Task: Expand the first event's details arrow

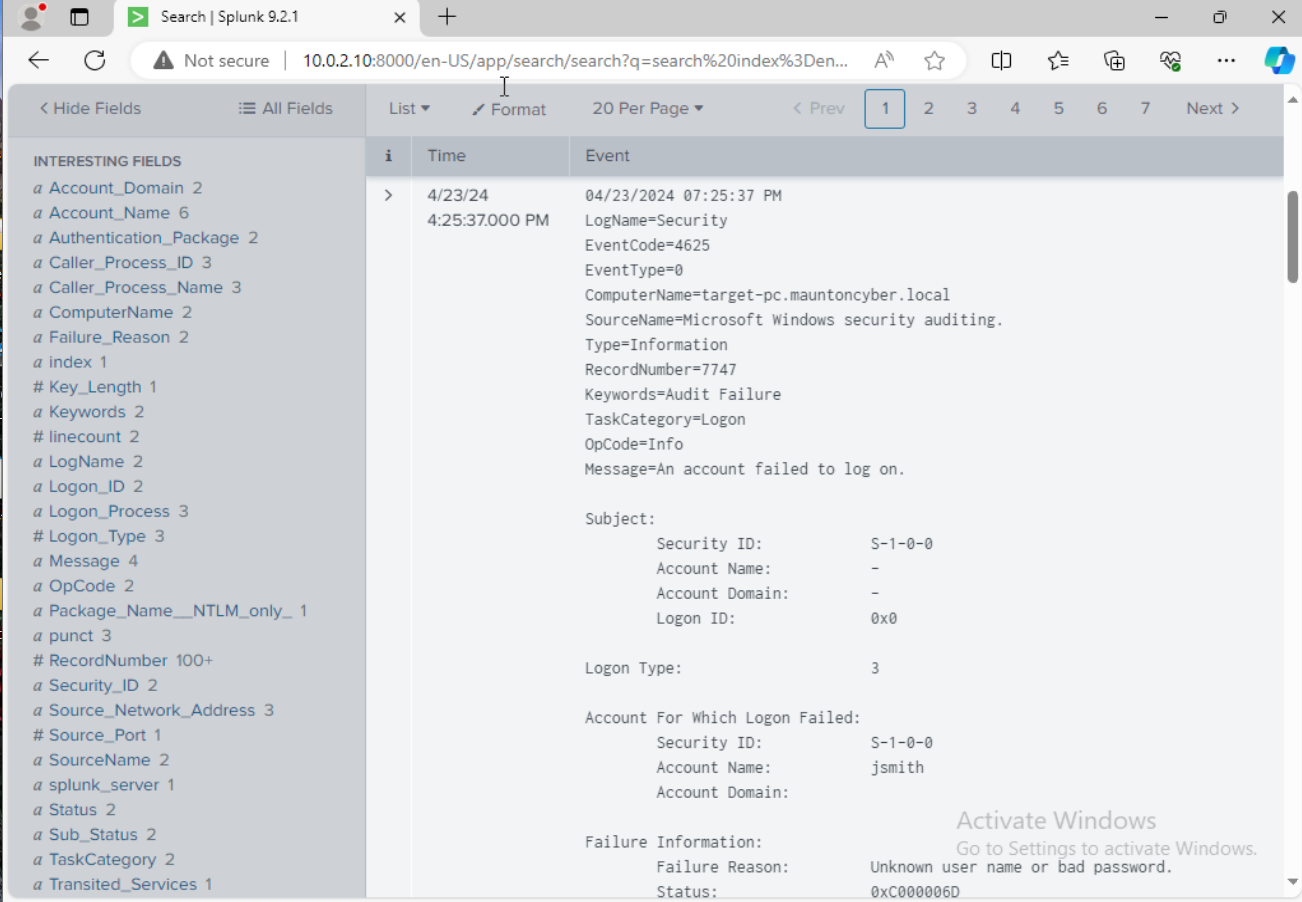Action: (388, 195)
